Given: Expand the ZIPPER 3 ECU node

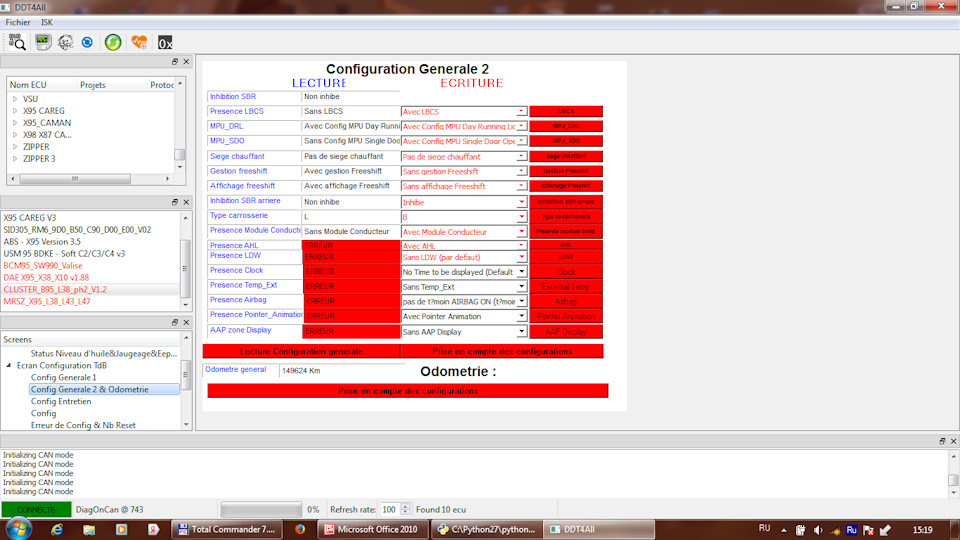Looking at the screenshot, I should [15, 159].
